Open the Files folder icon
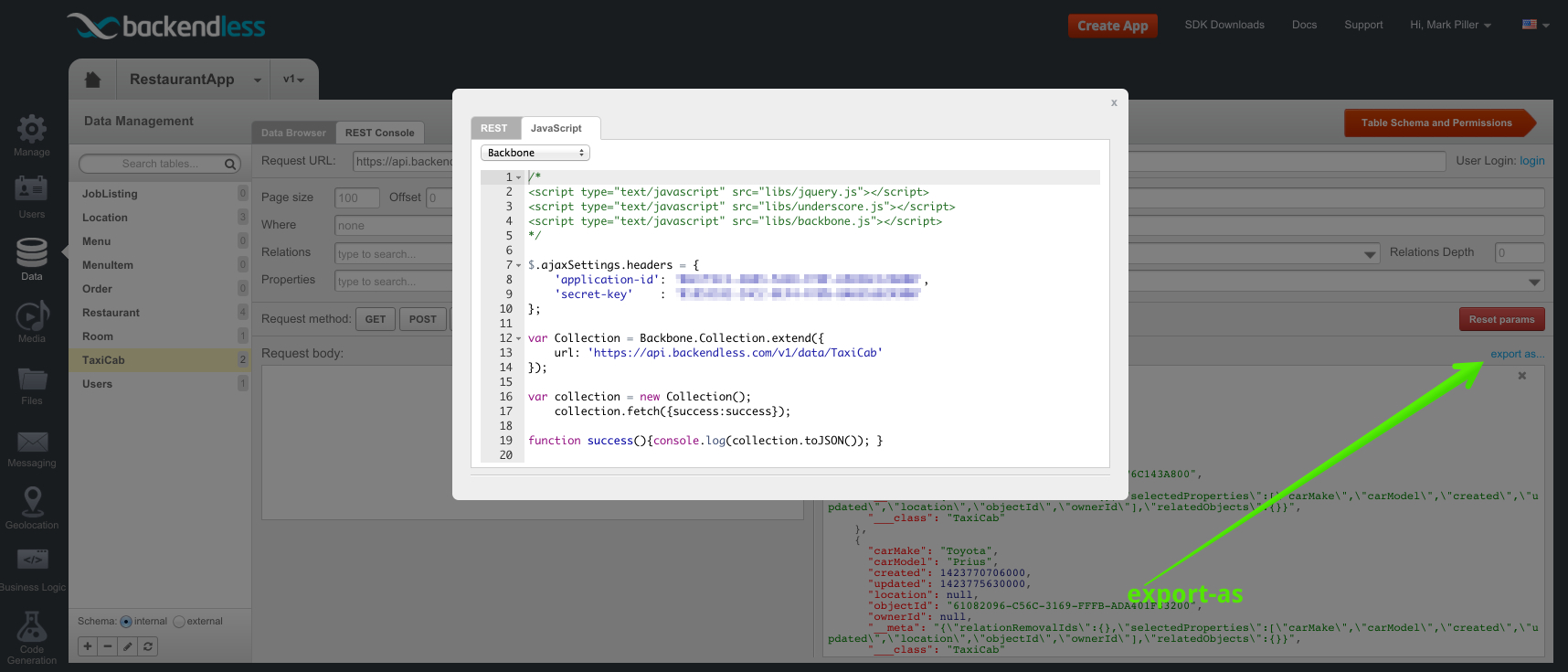Viewport: 1568px width, 672px height. (x=31, y=379)
